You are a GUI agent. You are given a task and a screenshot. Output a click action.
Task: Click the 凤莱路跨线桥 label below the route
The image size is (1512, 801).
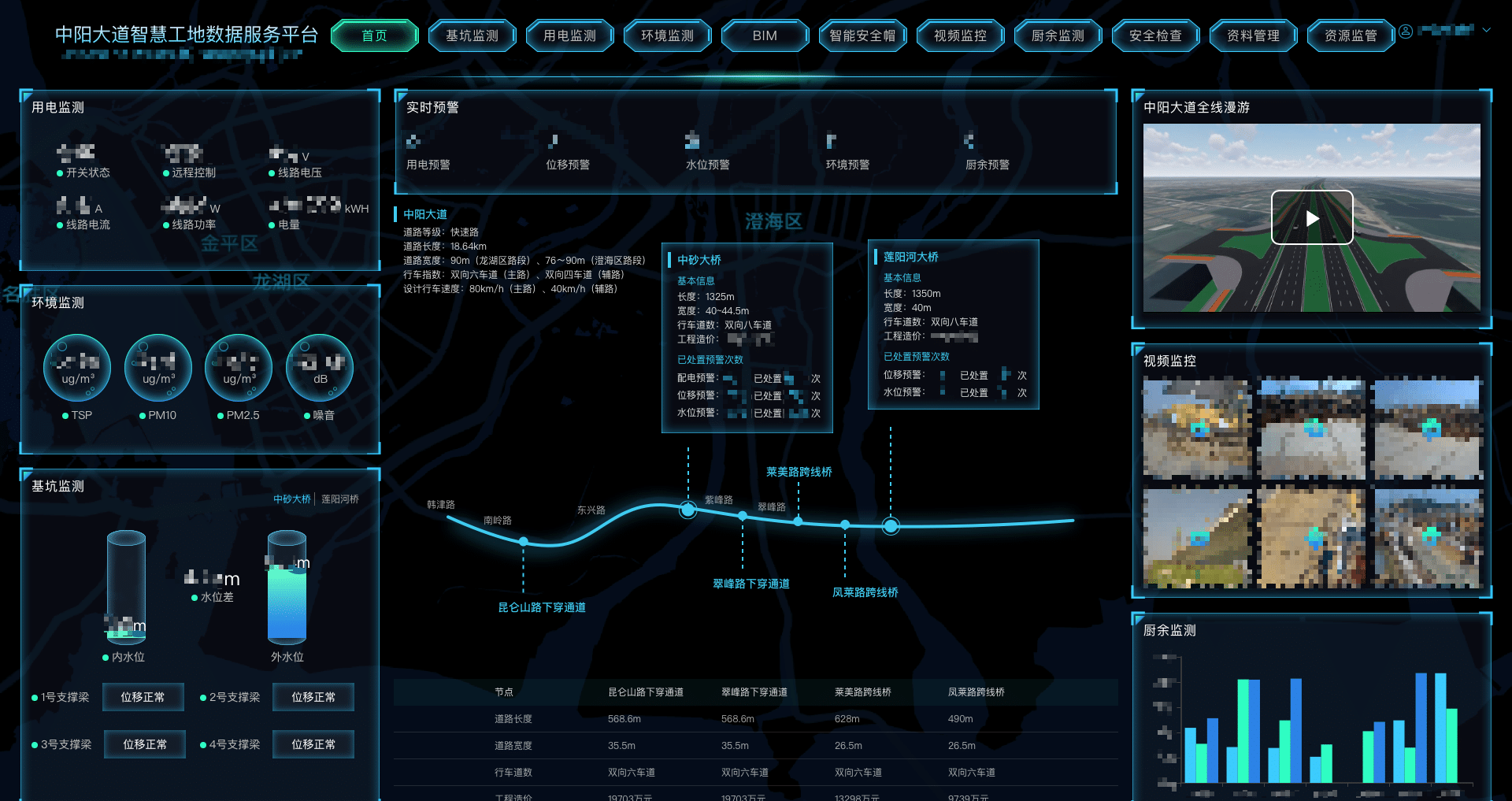865,592
